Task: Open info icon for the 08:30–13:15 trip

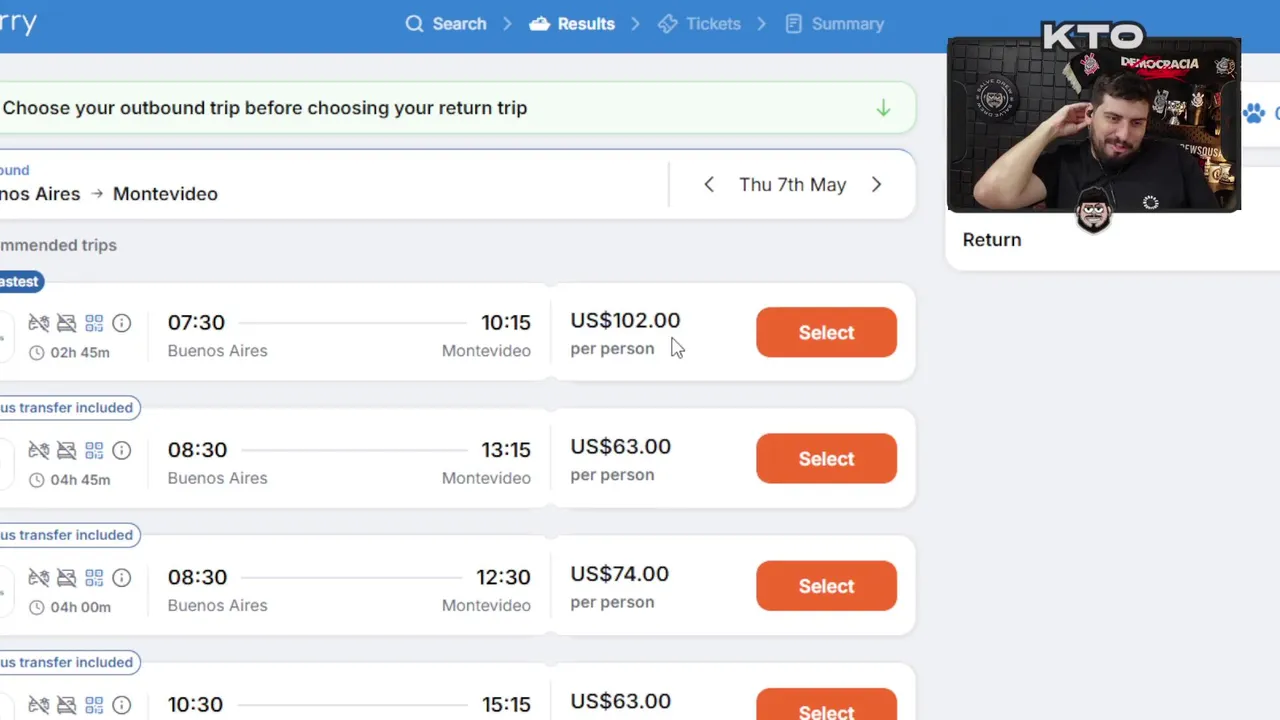Action: tap(122, 450)
